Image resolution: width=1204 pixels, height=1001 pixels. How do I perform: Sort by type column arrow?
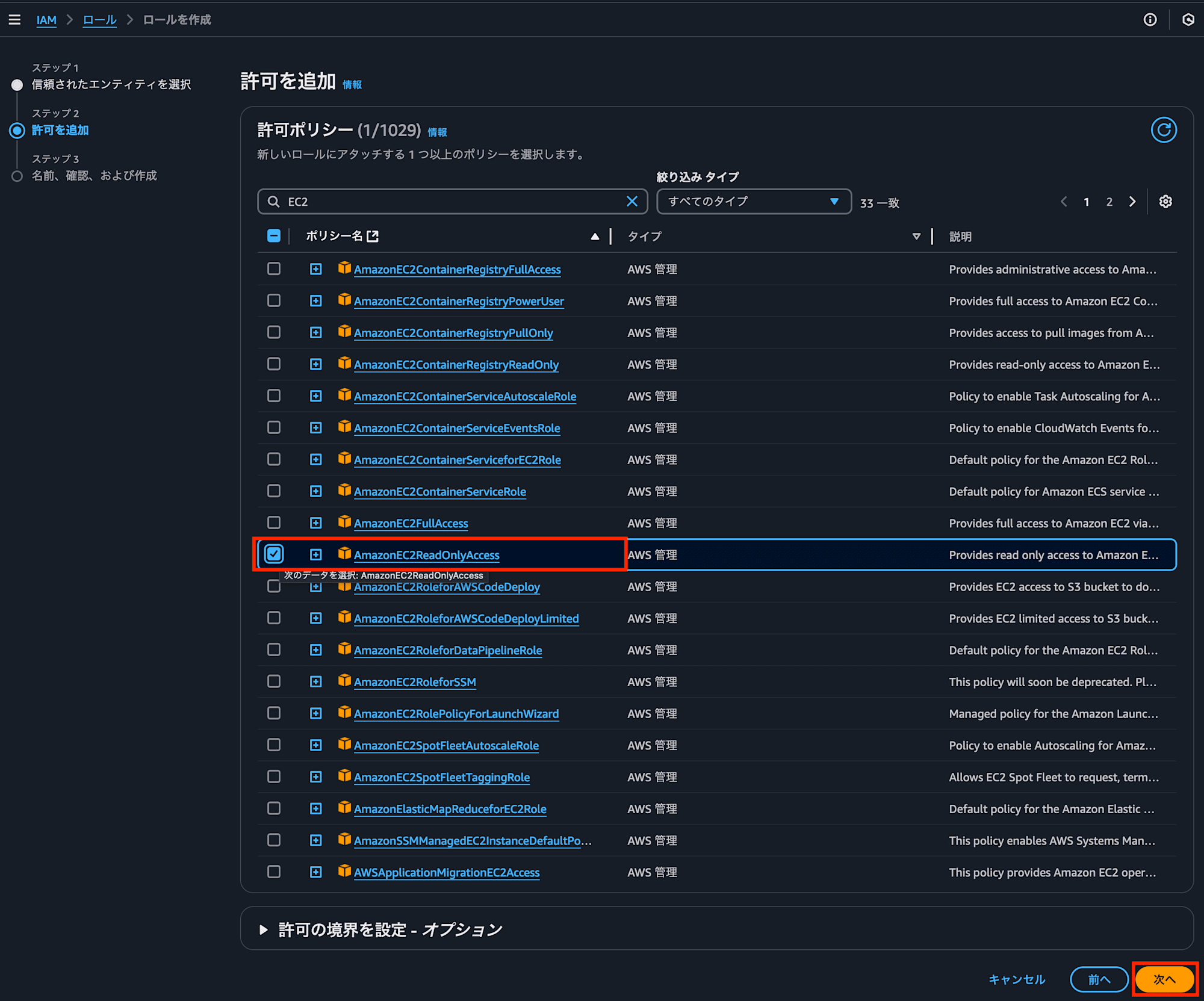[x=916, y=237]
